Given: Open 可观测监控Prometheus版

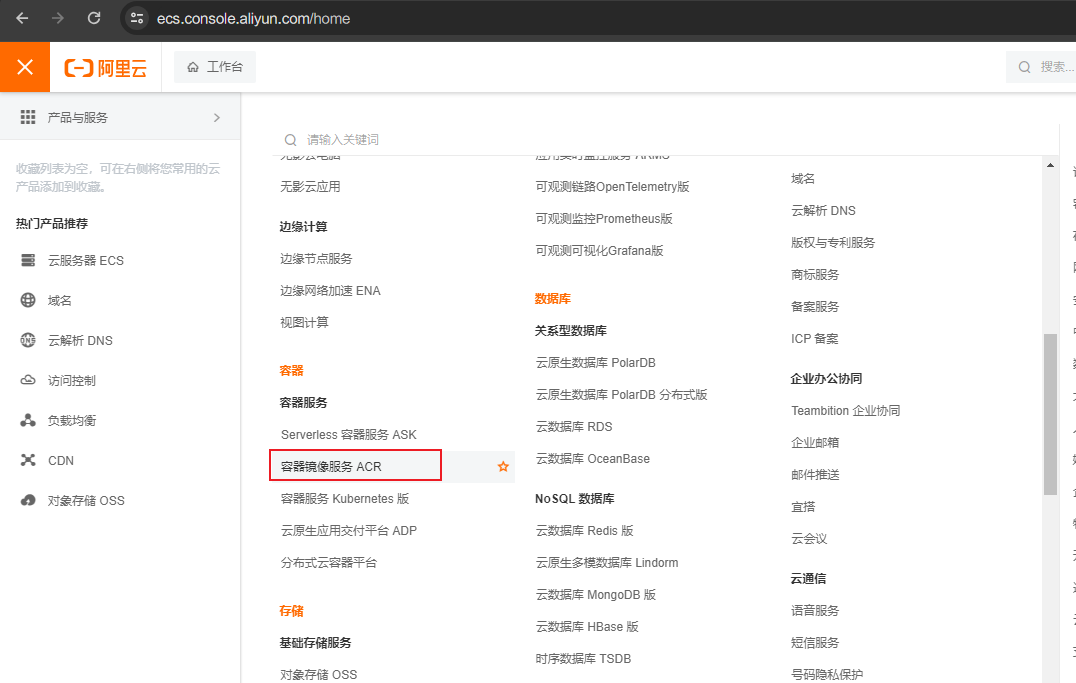Looking at the screenshot, I should (x=604, y=219).
